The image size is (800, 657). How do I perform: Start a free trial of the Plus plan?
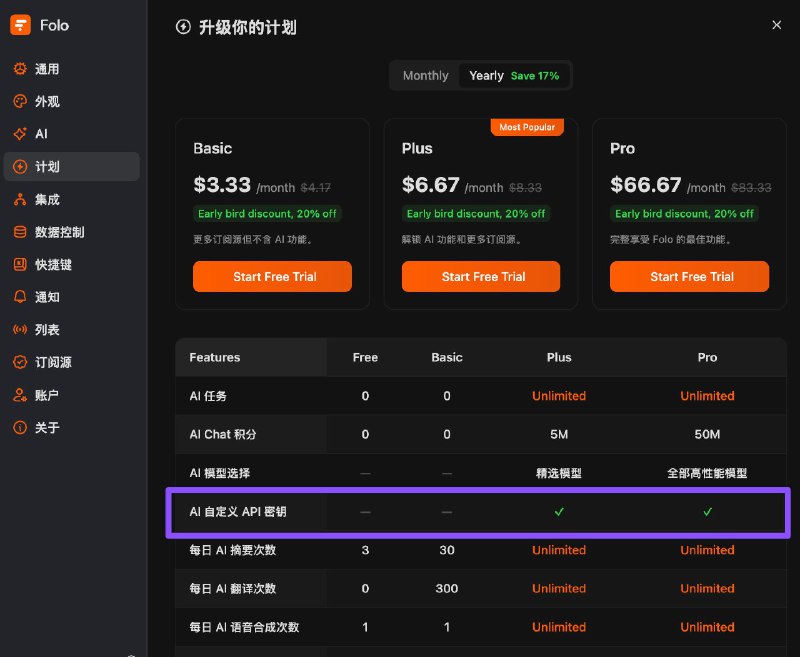481,276
